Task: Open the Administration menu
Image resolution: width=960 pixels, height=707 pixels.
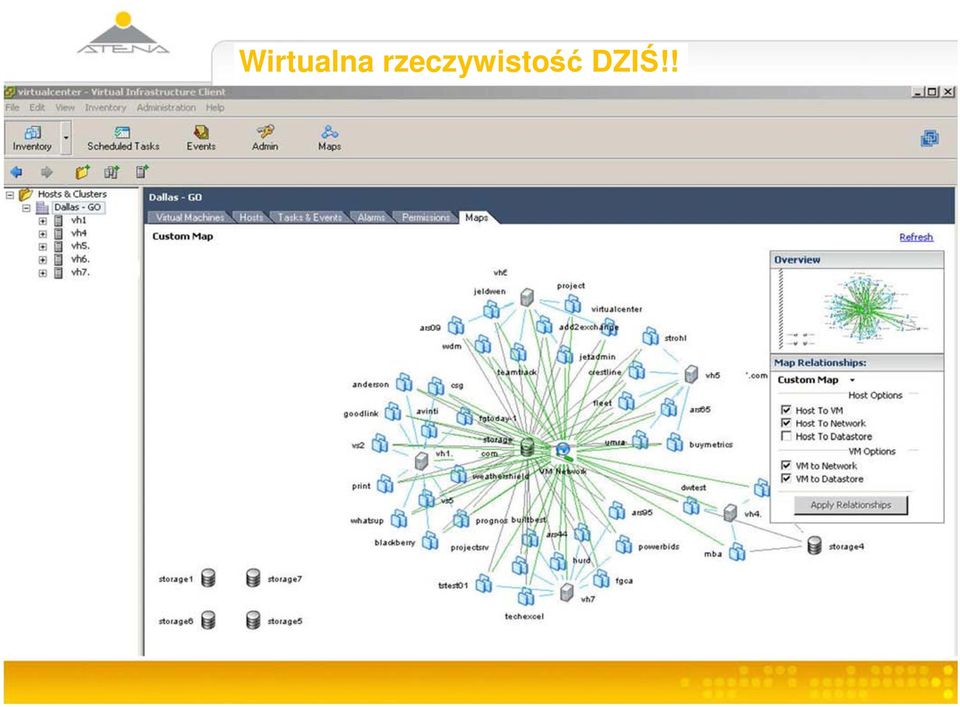Action: (x=166, y=108)
